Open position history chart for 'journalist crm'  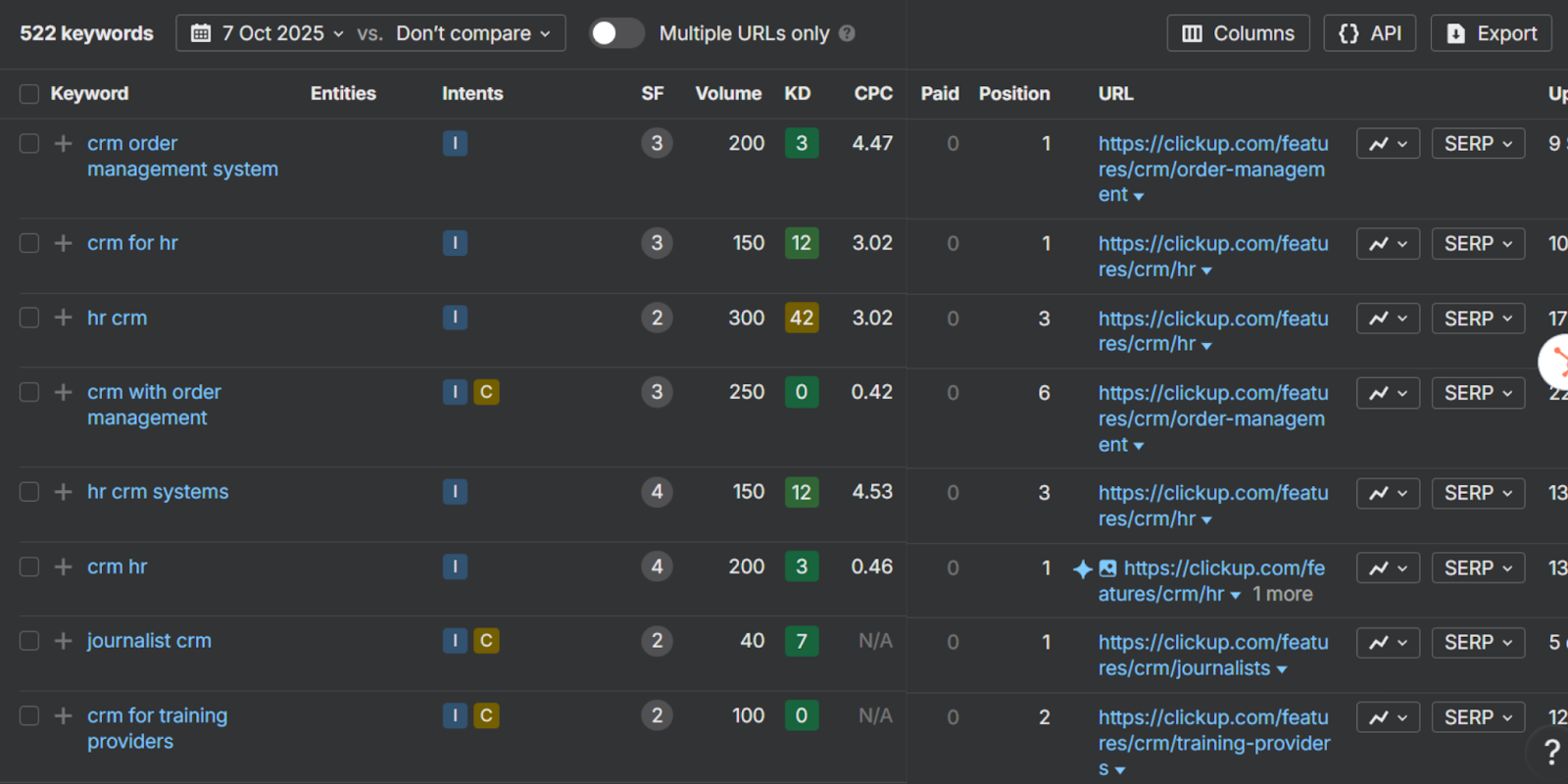click(x=1388, y=643)
